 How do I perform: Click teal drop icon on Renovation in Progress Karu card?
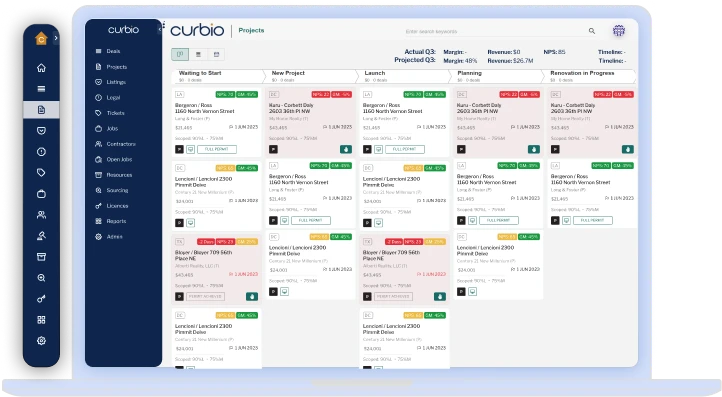pos(628,149)
